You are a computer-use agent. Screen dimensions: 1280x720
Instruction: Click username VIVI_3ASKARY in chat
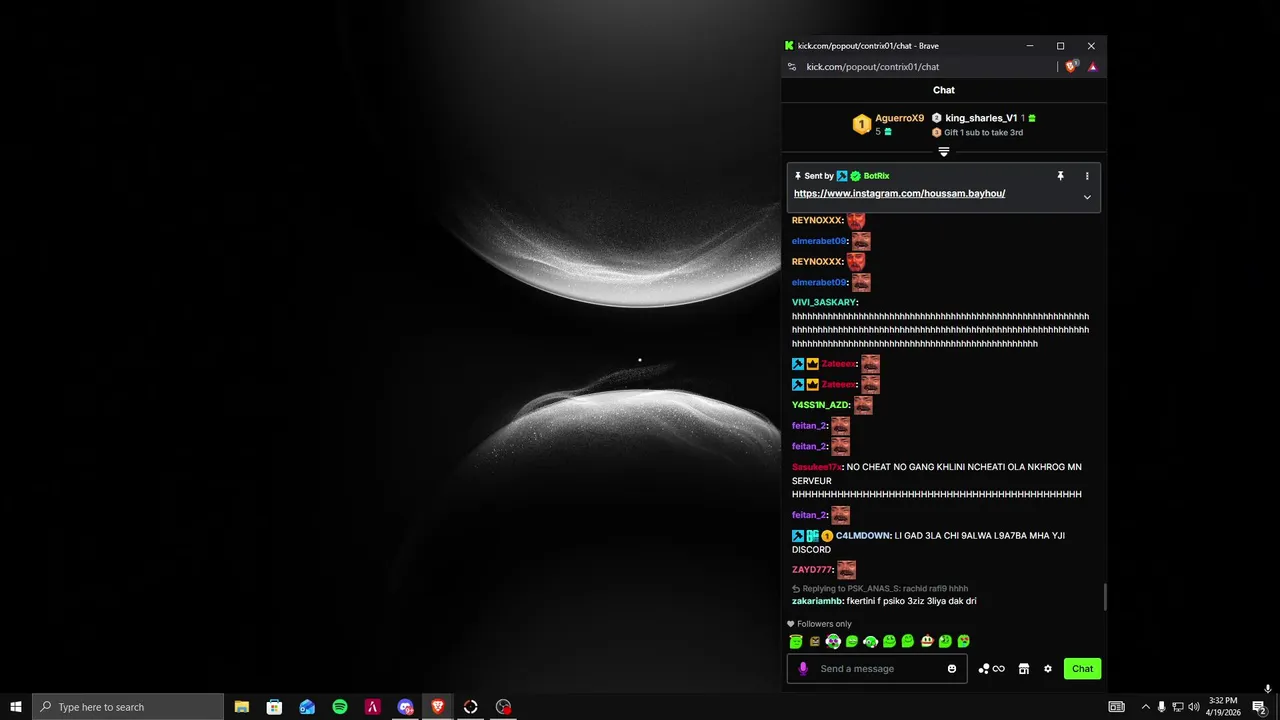825,303
